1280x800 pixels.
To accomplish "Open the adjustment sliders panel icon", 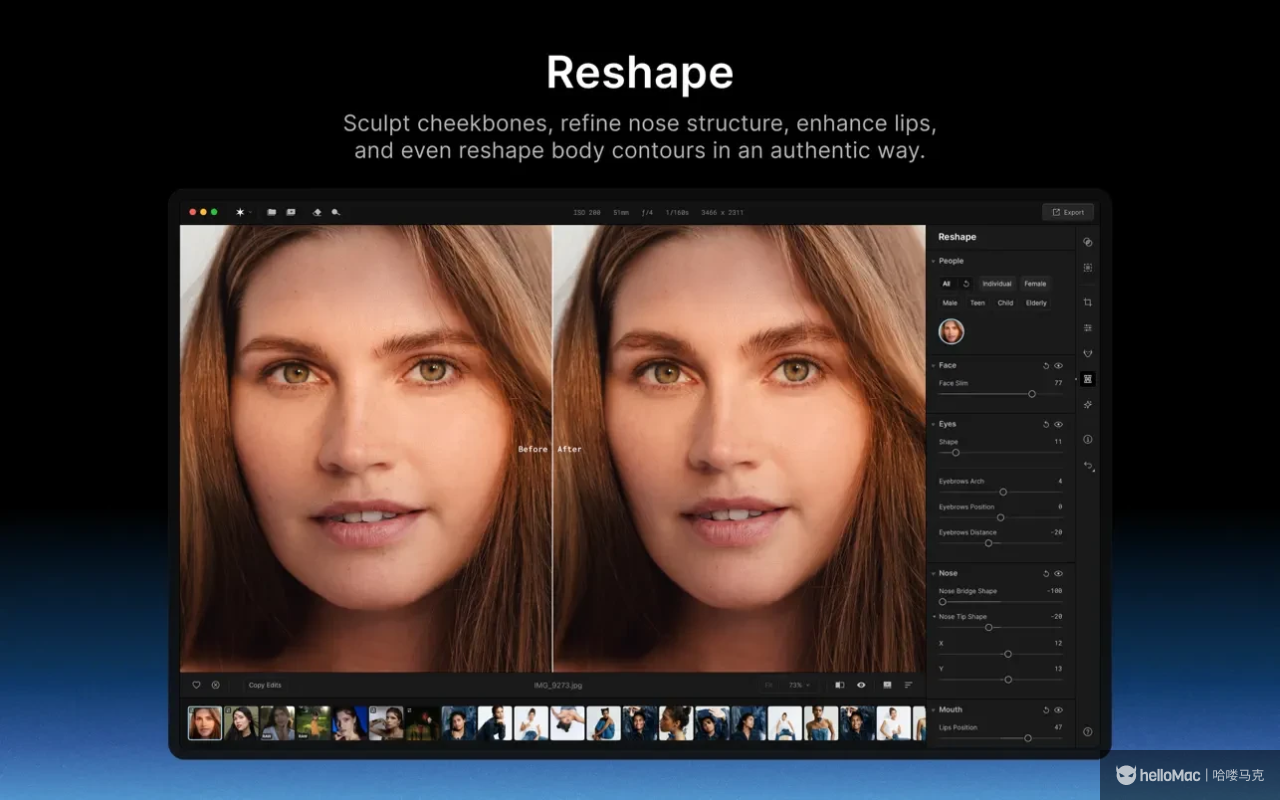I will tap(1088, 328).
